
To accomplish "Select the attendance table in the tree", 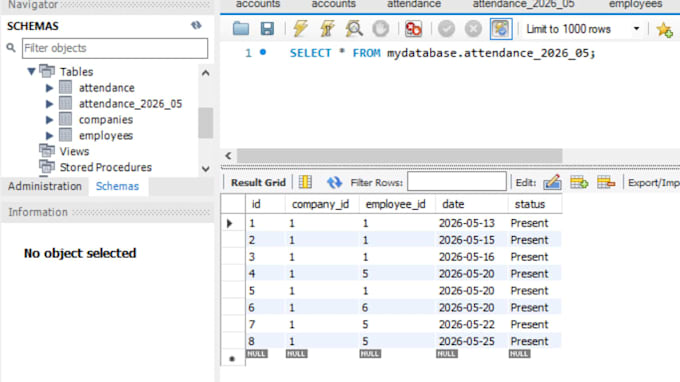I will pos(106,88).
